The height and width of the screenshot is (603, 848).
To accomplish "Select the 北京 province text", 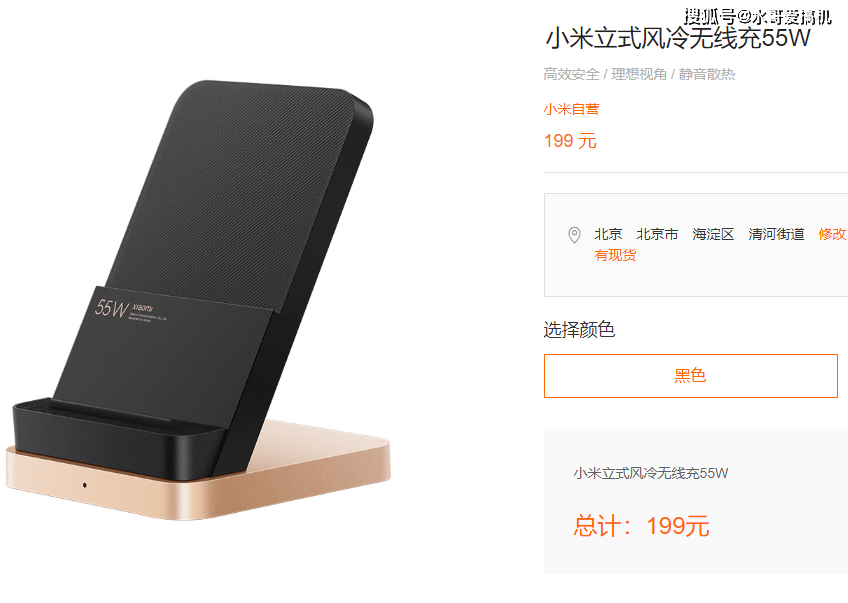I will tap(608, 234).
